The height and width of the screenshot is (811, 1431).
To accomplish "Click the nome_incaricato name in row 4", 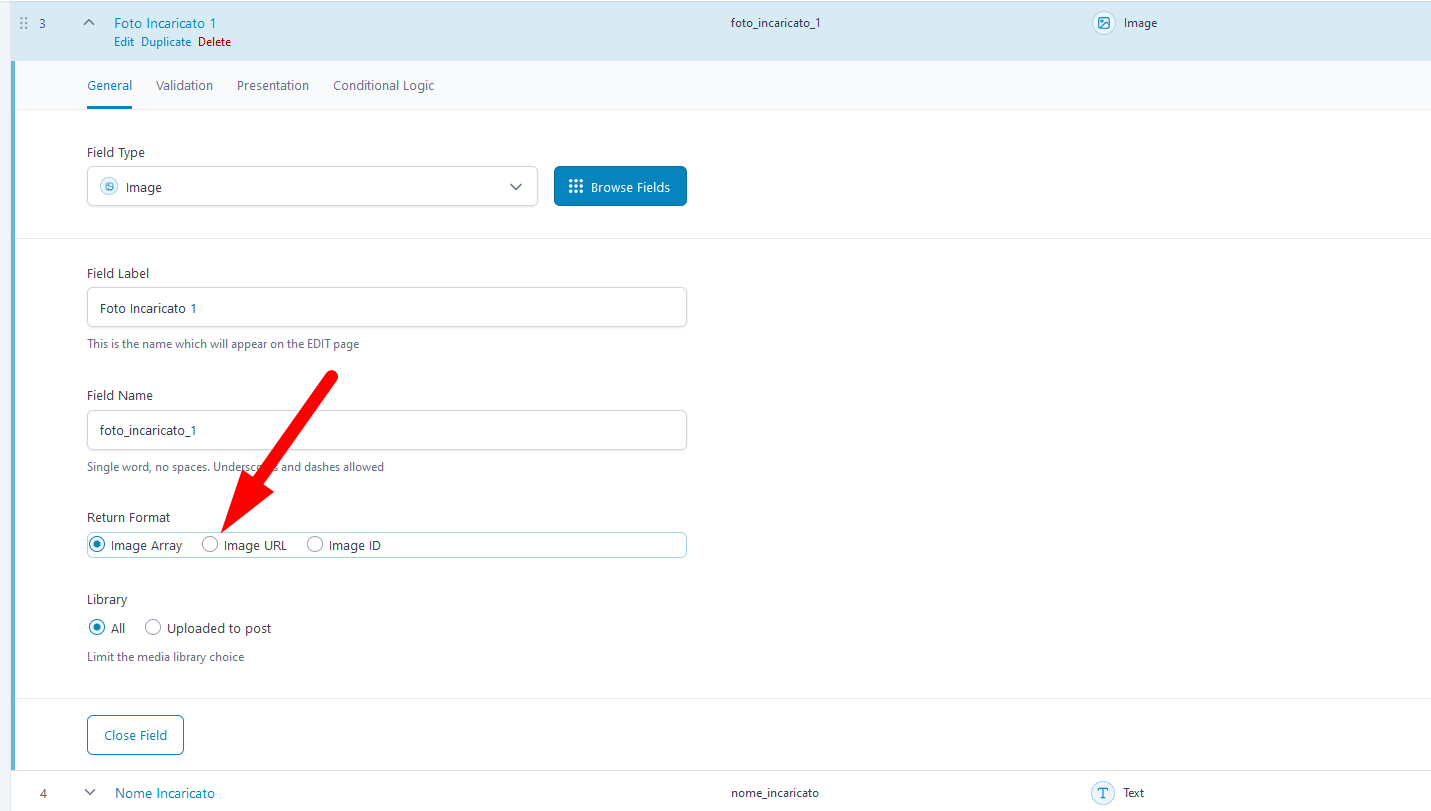I will coord(775,793).
